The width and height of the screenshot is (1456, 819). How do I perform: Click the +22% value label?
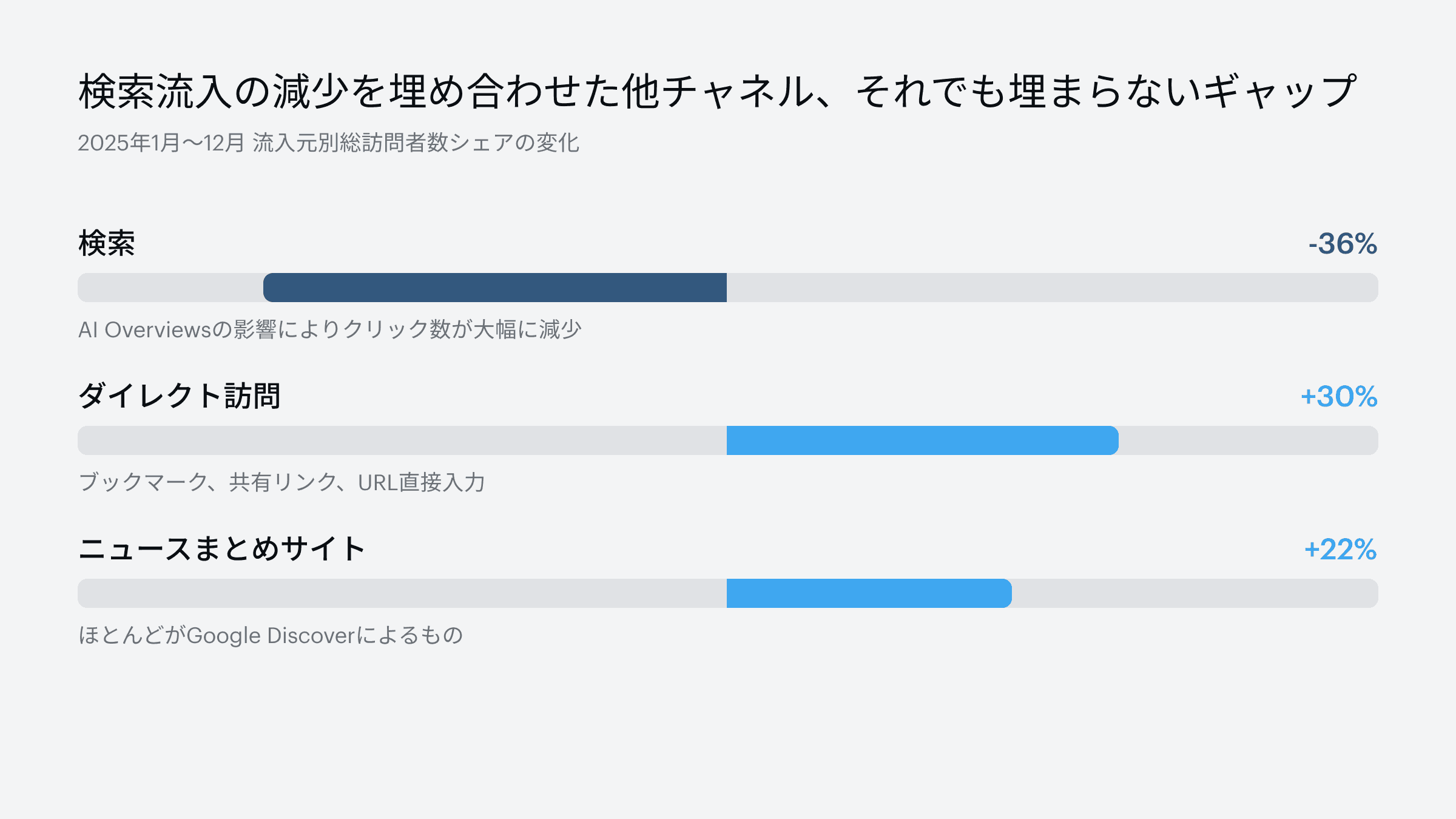(x=1341, y=550)
